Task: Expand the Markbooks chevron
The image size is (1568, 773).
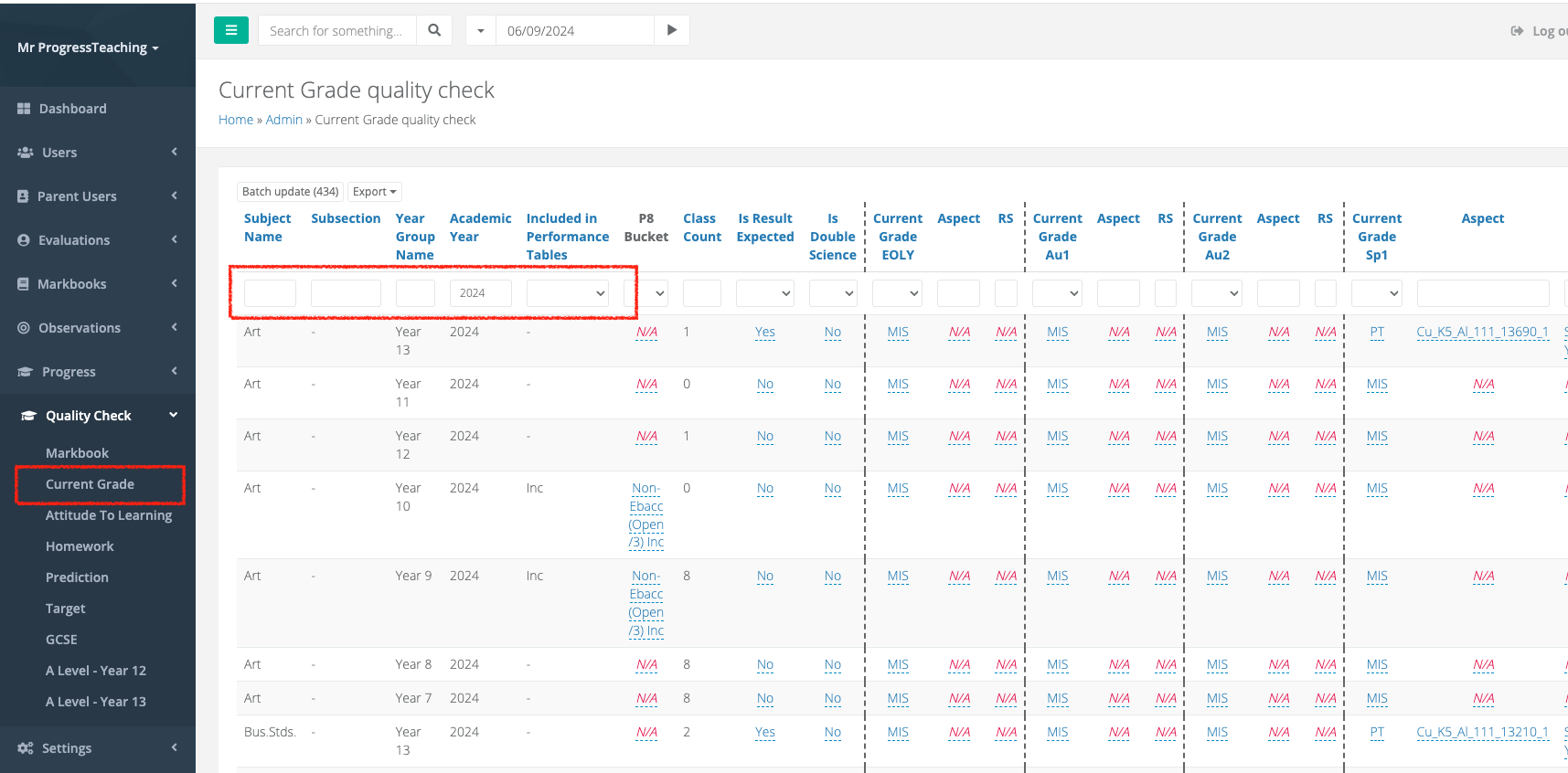Action: [x=174, y=283]
